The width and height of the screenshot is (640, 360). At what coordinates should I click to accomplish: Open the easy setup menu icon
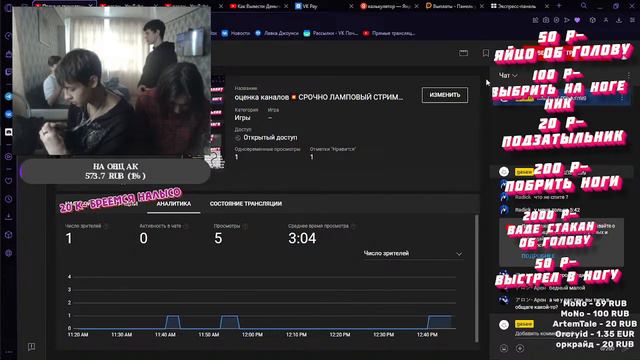tap(632, 20)
